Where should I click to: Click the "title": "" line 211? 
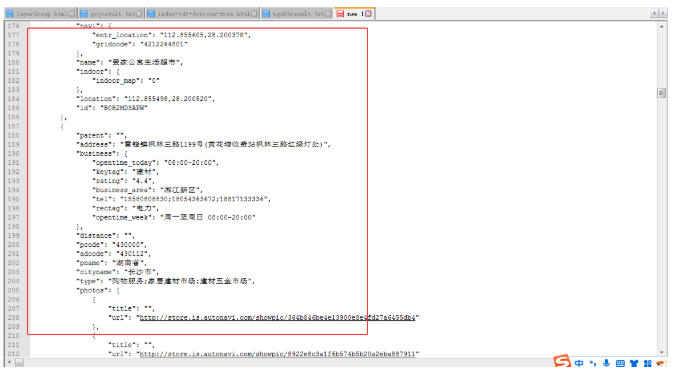click(x=131, y=345)
